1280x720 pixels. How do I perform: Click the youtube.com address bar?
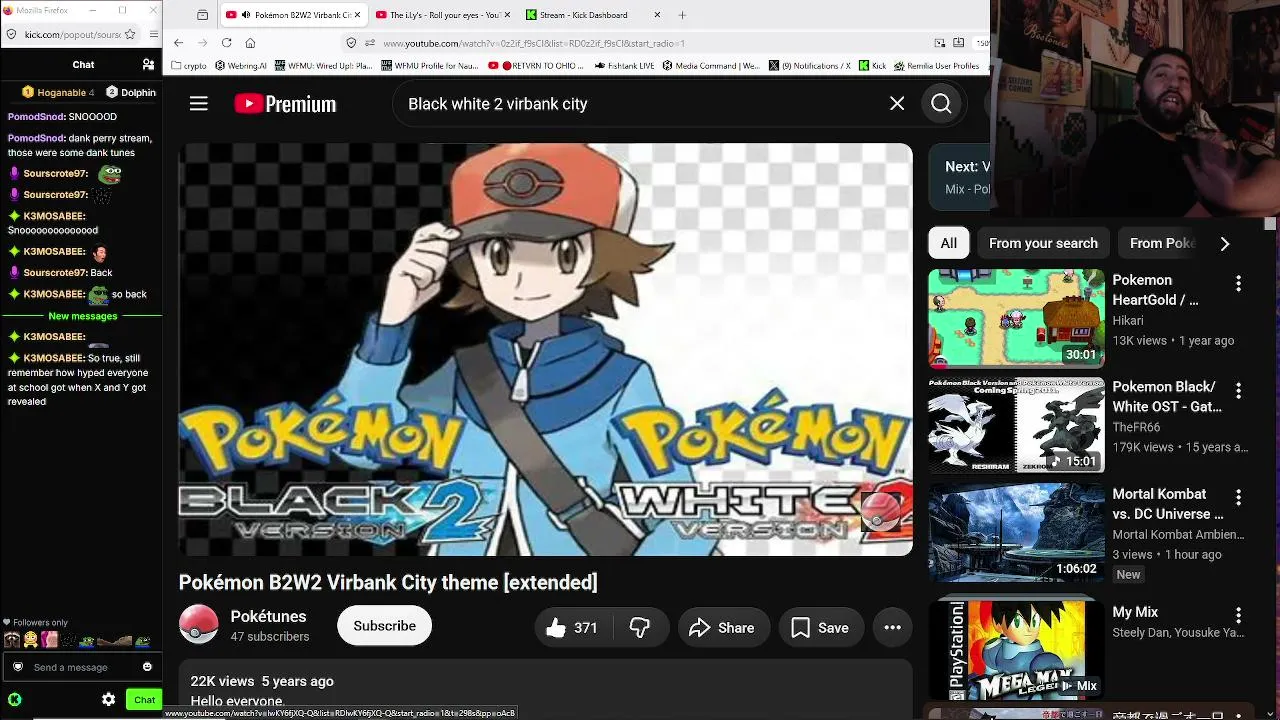[640, 43]
